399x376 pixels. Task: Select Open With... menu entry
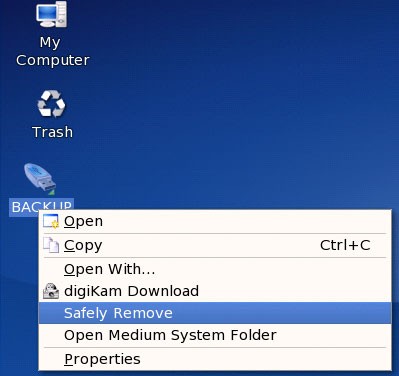[215, 269]
